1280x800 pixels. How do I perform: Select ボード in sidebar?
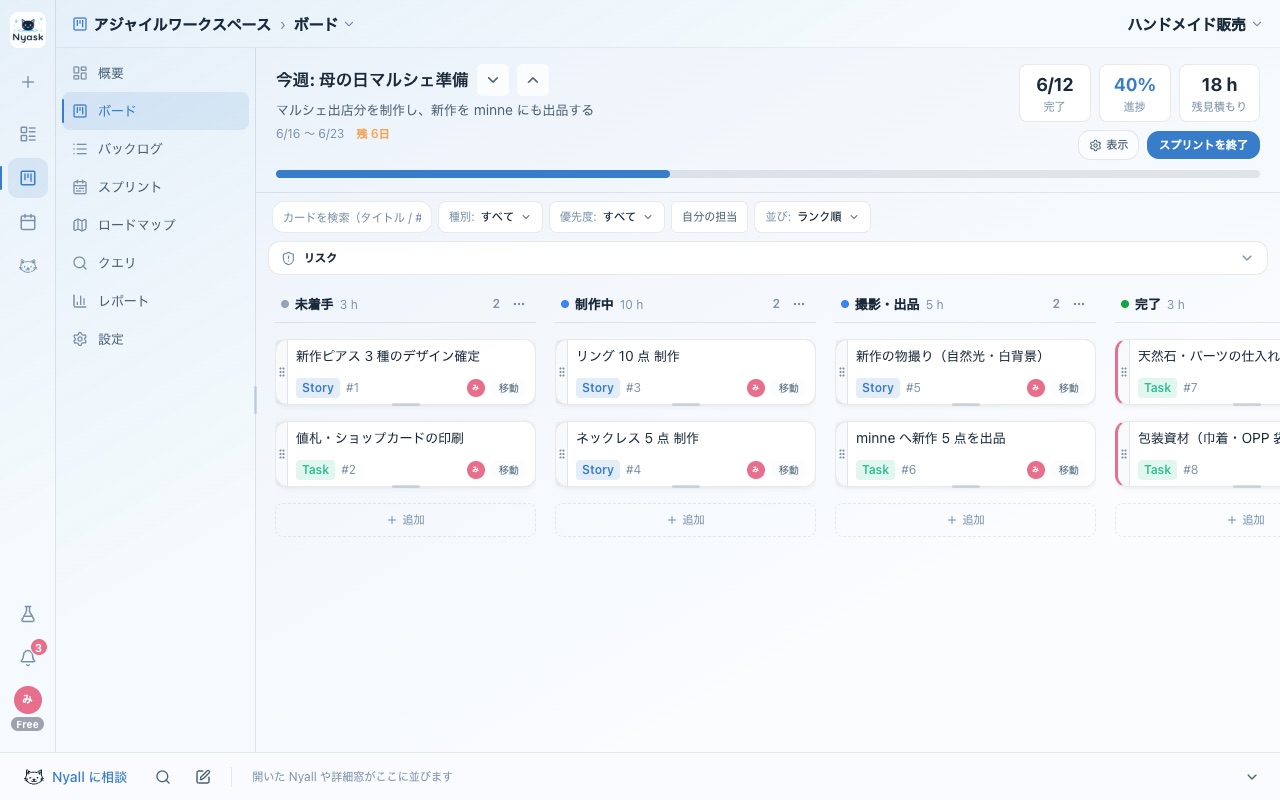(x=155, y=111)
